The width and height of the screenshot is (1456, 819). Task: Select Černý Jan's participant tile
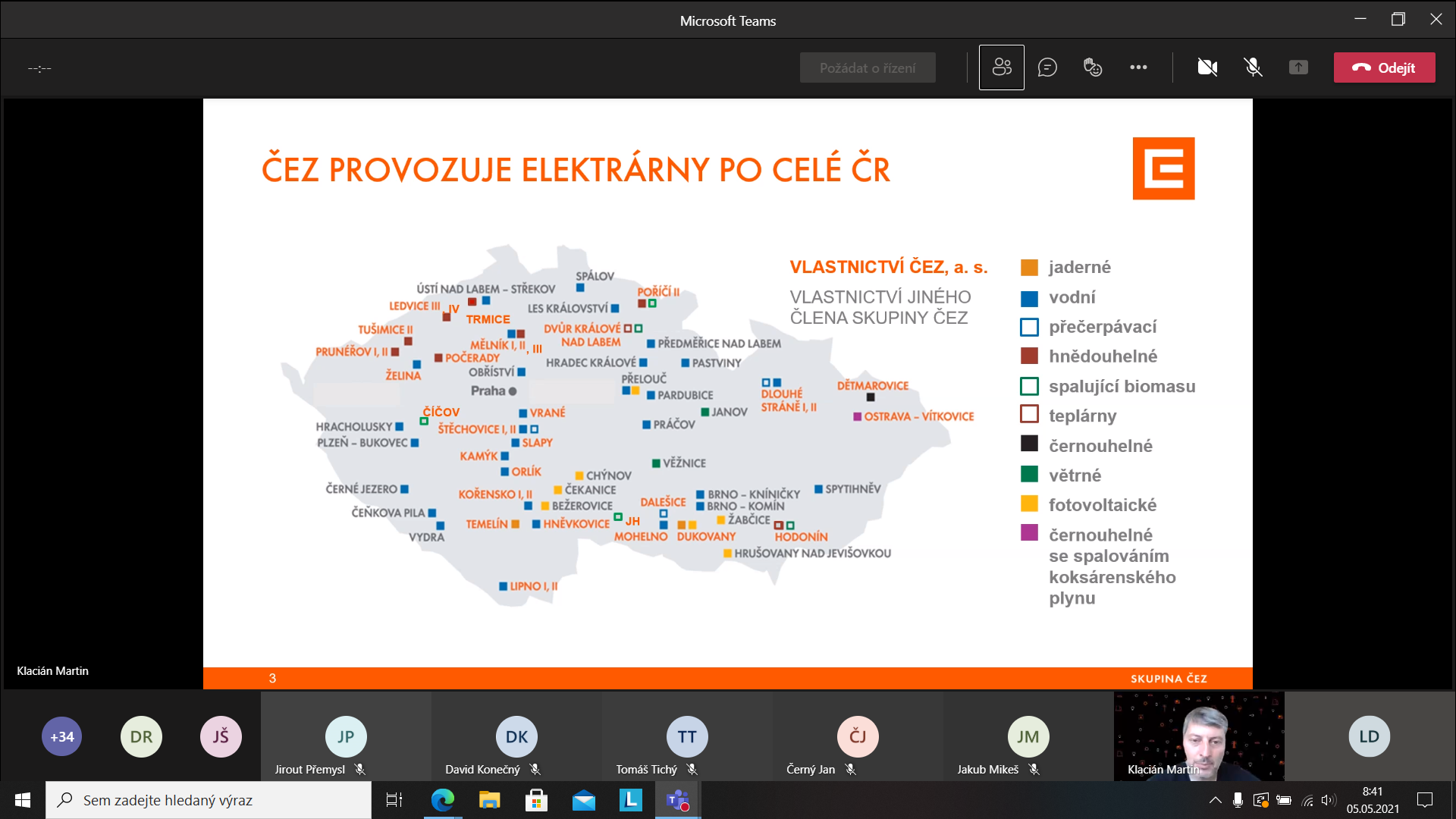(x=858, y=736)
